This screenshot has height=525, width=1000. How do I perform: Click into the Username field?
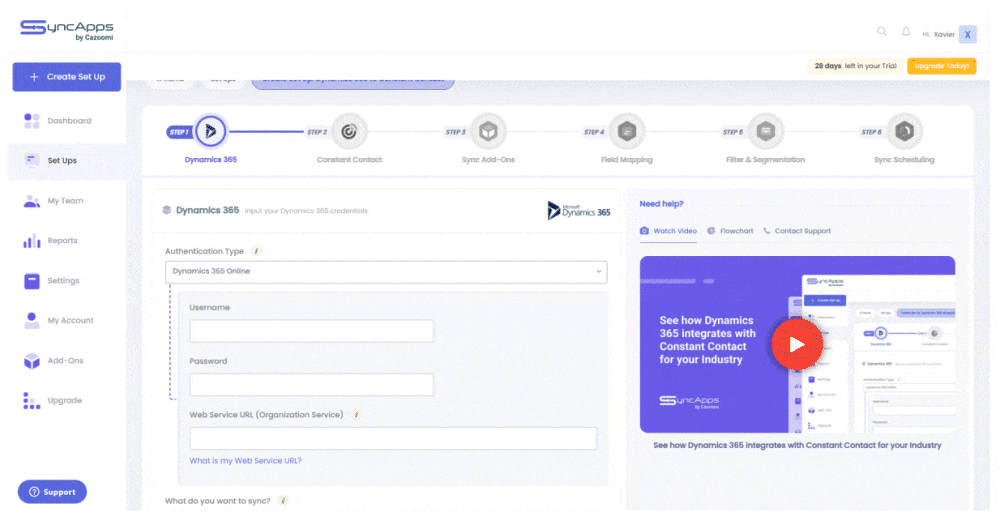pyautogui.click(x=311, y=330)
